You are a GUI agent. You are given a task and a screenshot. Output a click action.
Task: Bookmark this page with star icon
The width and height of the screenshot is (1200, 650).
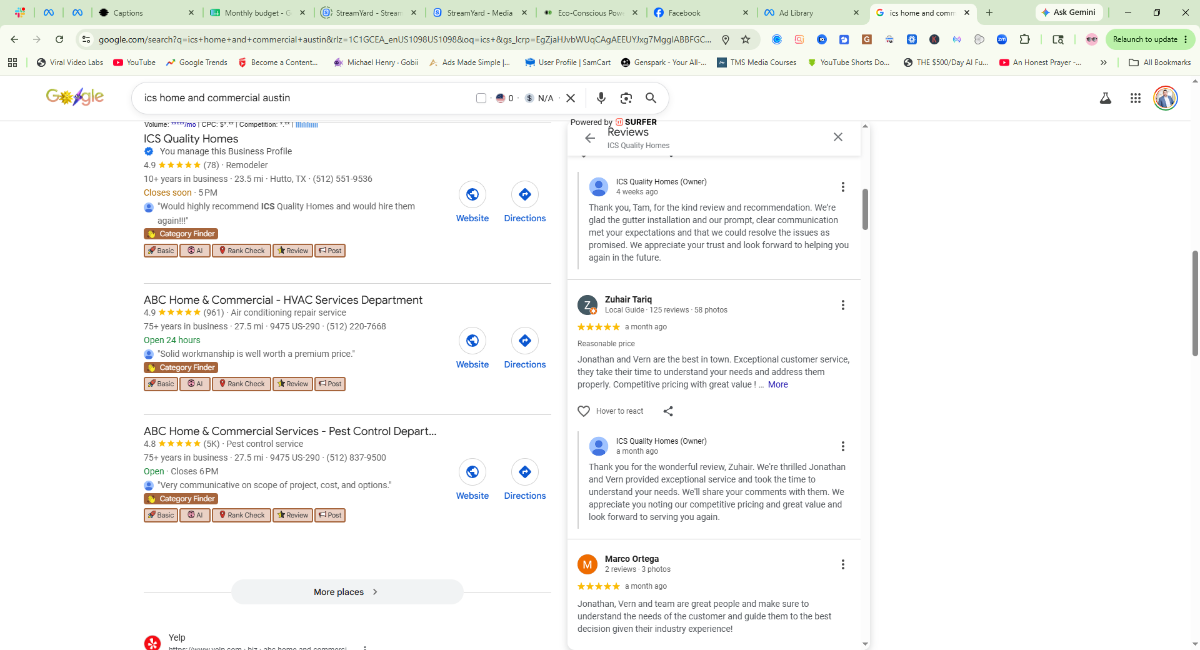pos(746,39)
